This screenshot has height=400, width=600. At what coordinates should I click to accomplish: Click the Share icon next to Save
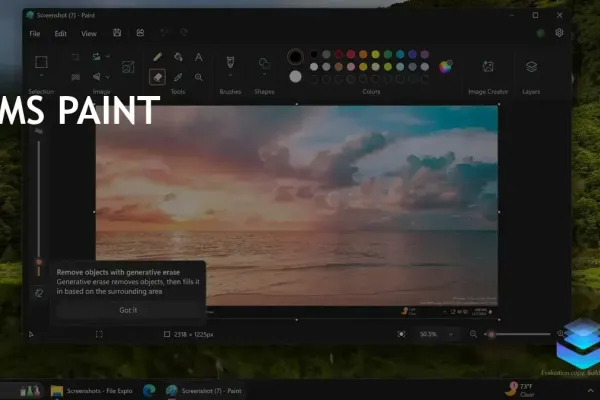click(x=140, y=33)
